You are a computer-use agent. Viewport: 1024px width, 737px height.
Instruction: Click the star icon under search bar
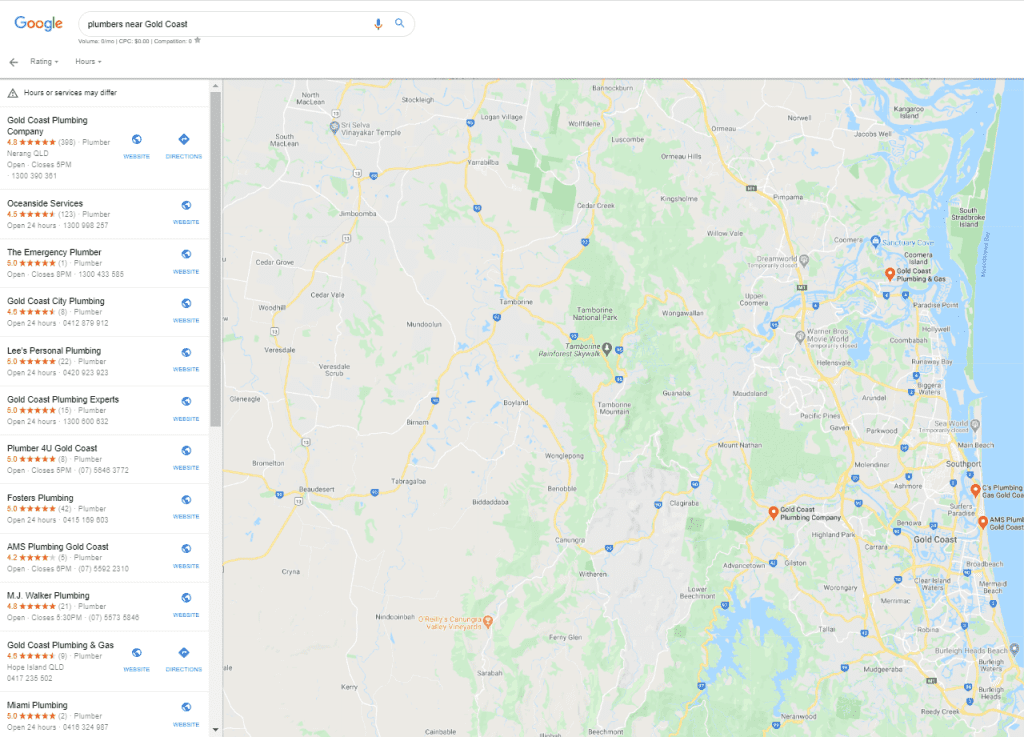click(x=198, y=41)
